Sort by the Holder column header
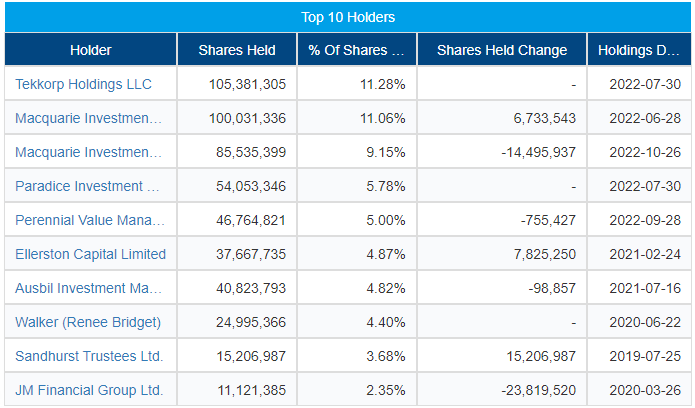 (x=91, y=50)
